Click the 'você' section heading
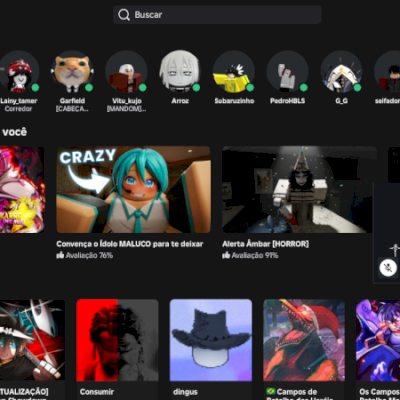The width and height of the screenshot is (400, 400). tap(14, 132)
